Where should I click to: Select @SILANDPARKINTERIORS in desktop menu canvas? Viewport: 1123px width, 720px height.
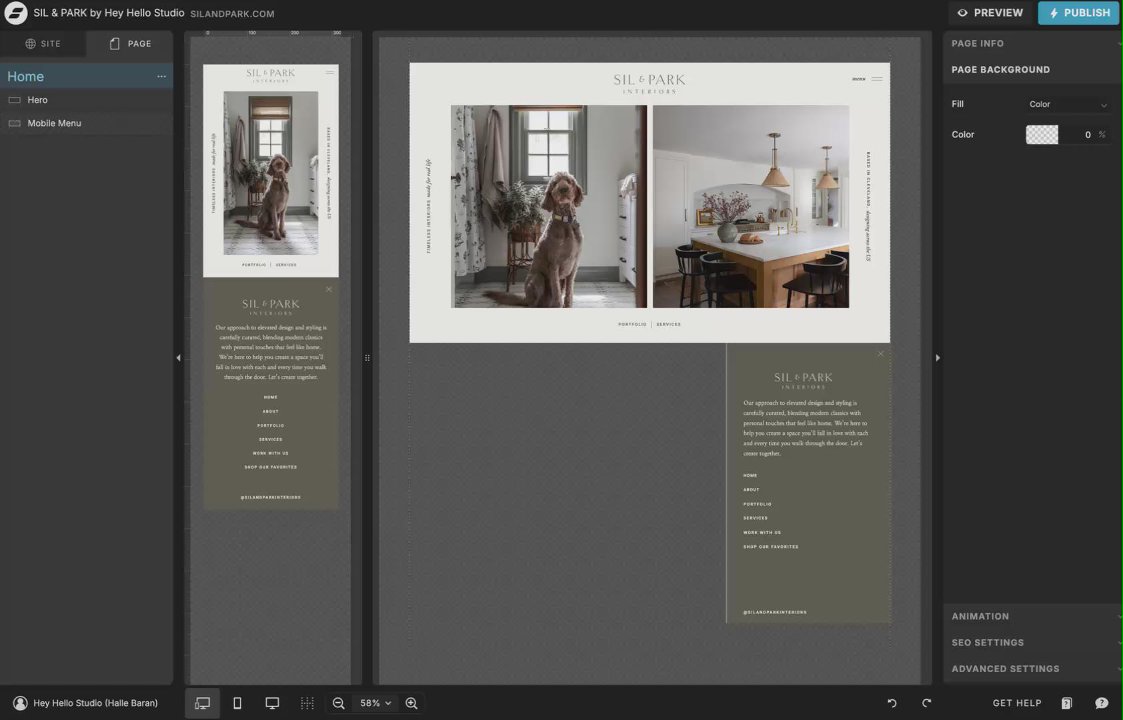[x=775, y=613]
